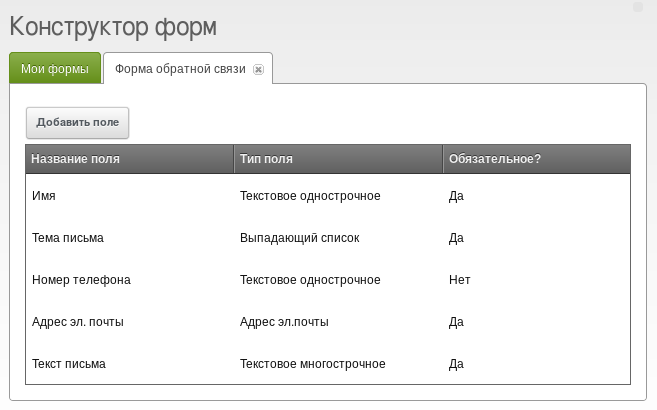
Task: Select the Адрес эл. почты field name
Action: [x=78, y=322]
